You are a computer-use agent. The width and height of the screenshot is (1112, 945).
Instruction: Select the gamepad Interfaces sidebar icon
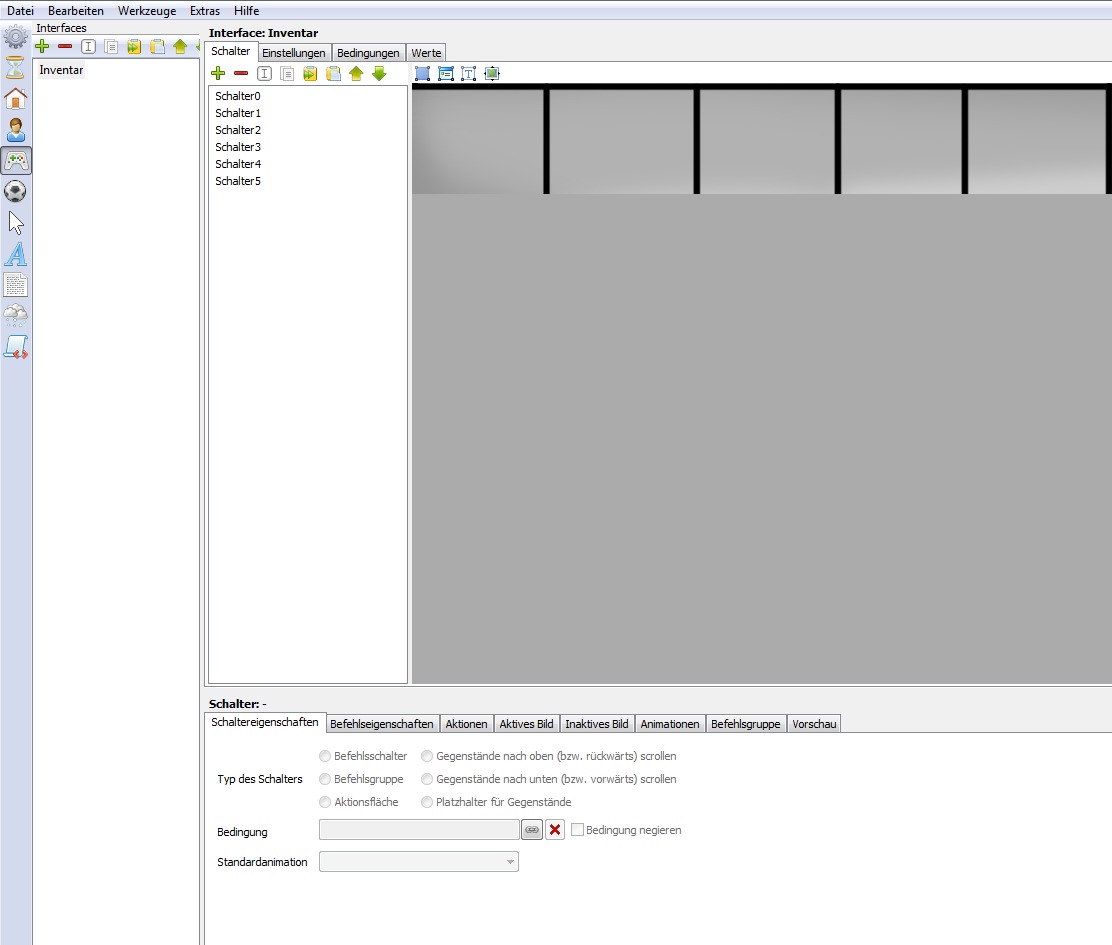[16, 161]
